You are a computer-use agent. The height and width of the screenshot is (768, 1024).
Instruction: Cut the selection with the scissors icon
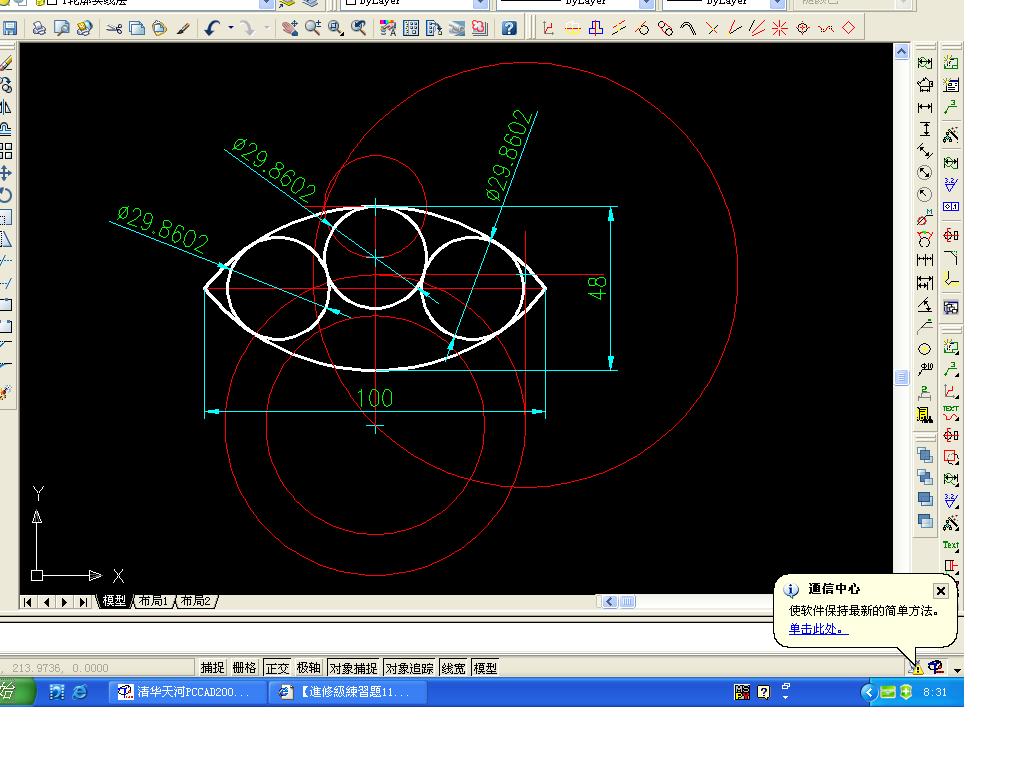point(114,28)
